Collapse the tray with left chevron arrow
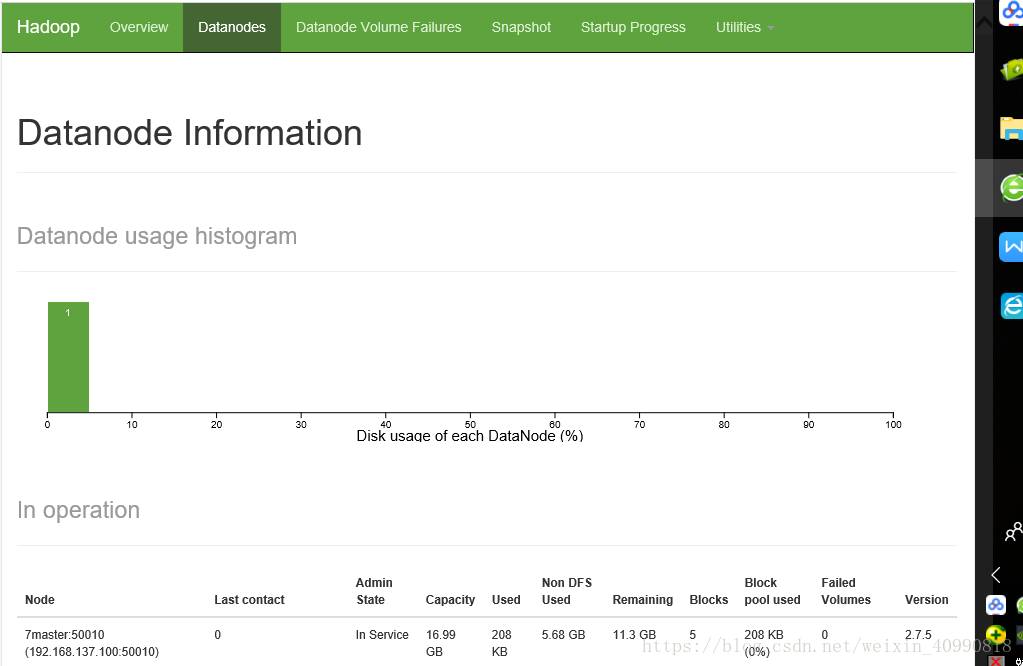 pos(996,575)
